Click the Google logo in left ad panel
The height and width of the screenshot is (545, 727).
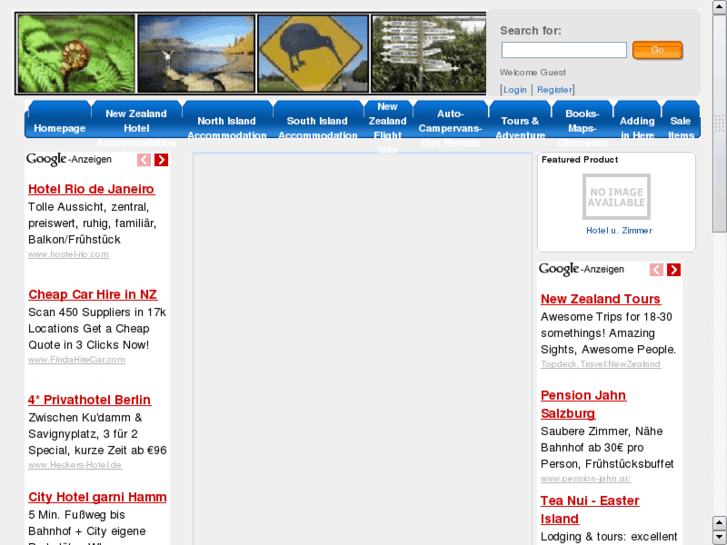46,159
